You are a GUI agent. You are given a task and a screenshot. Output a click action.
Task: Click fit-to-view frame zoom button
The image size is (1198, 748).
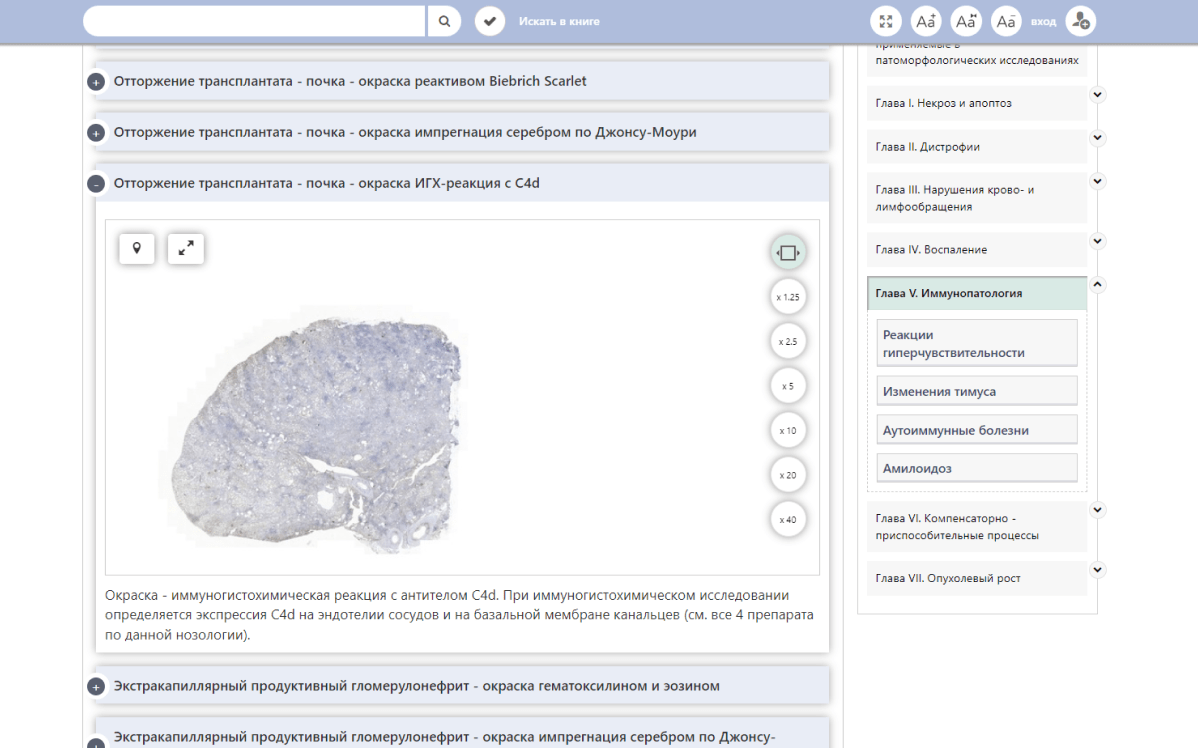coord(788,253)
